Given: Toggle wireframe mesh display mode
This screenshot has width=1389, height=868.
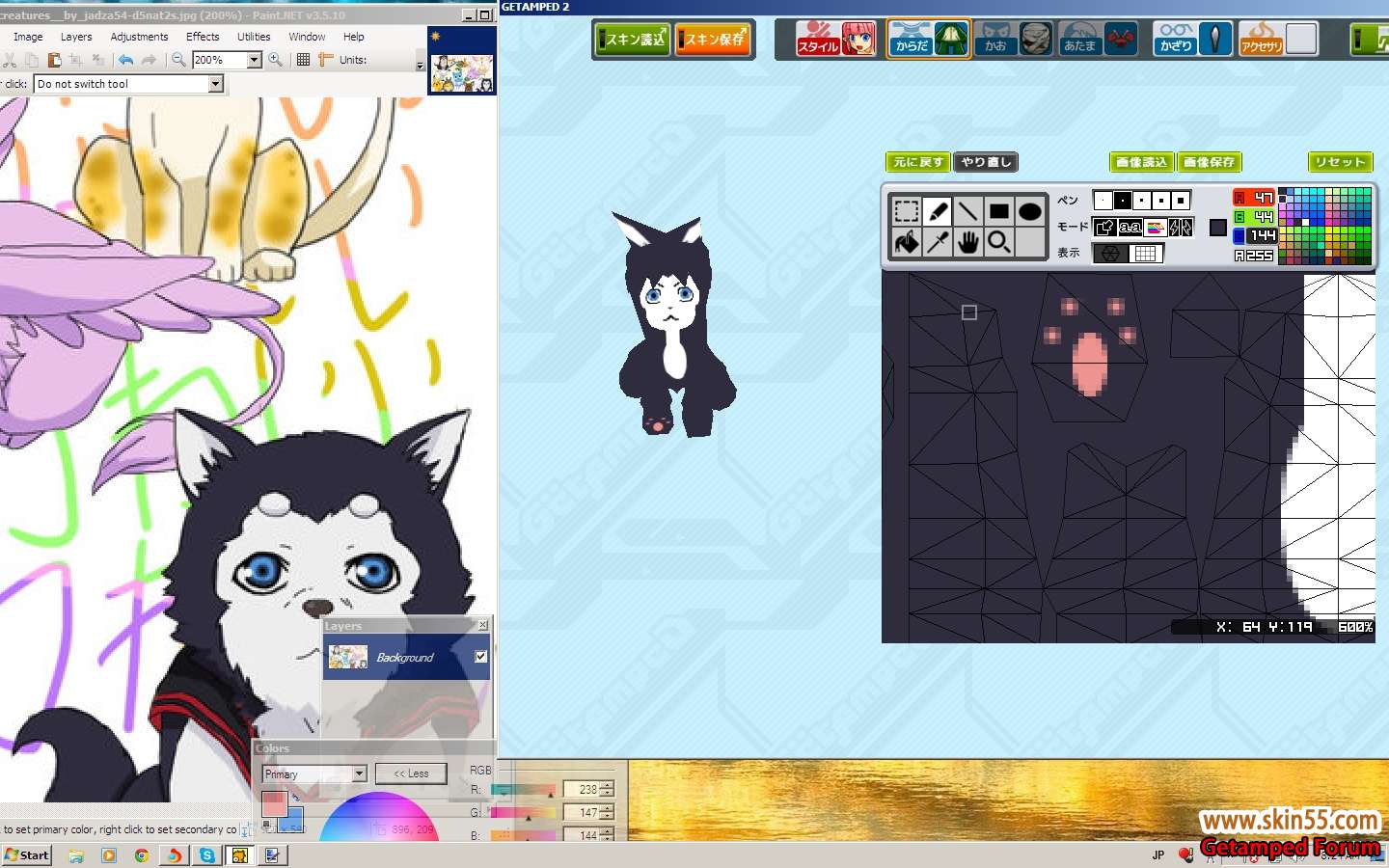Looking at the screenshot, I should coord(1110,254).
